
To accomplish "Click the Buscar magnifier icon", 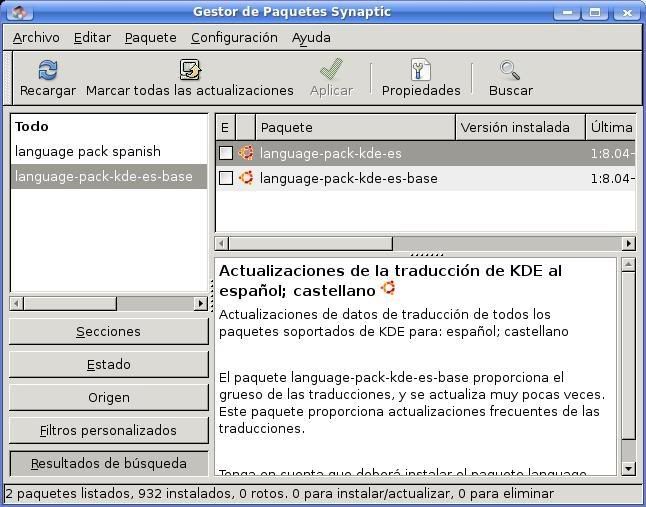I will pos(510,70).
